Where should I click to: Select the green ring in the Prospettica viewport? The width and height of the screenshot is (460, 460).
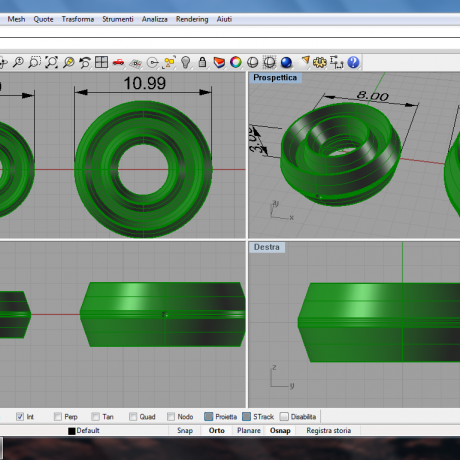[340, 154]
